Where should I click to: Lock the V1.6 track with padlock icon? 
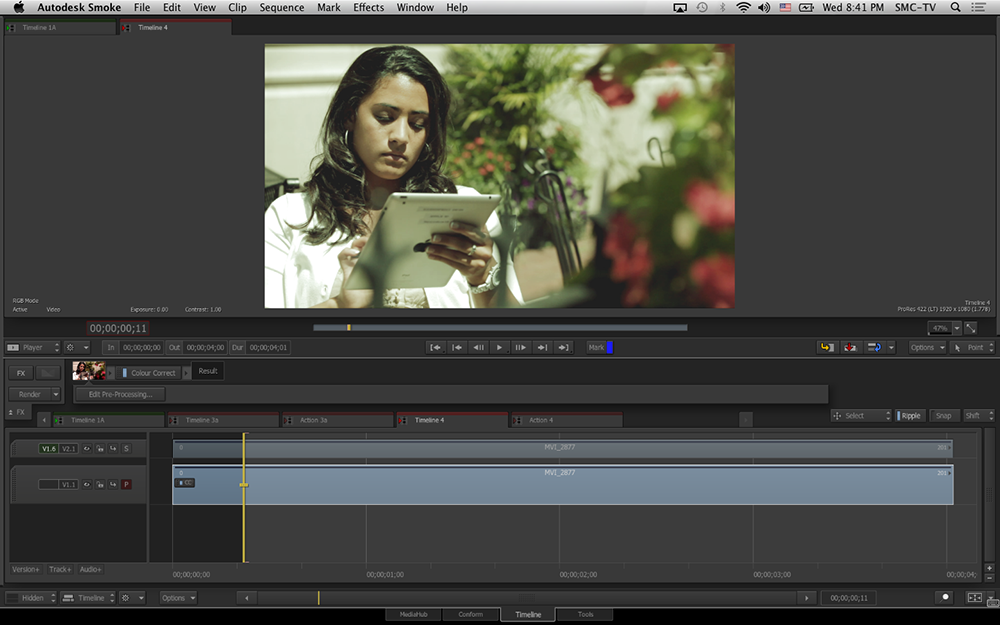(100, 449)
